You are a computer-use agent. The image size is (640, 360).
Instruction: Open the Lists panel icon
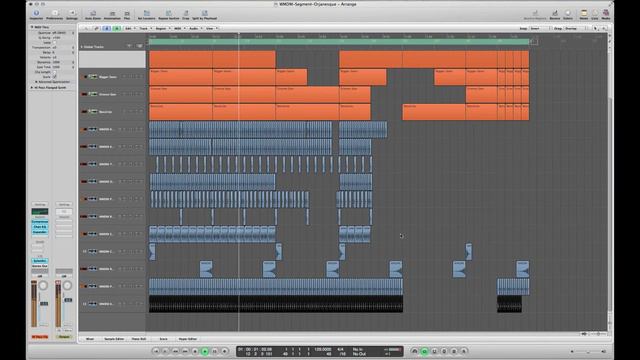click(x=595, y=15)
